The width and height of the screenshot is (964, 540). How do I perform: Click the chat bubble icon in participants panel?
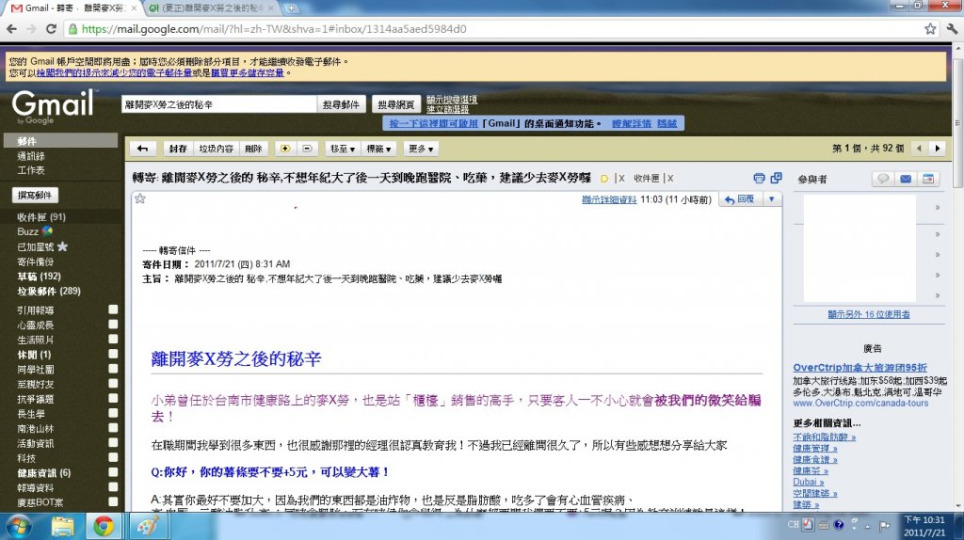coord(882,179)
